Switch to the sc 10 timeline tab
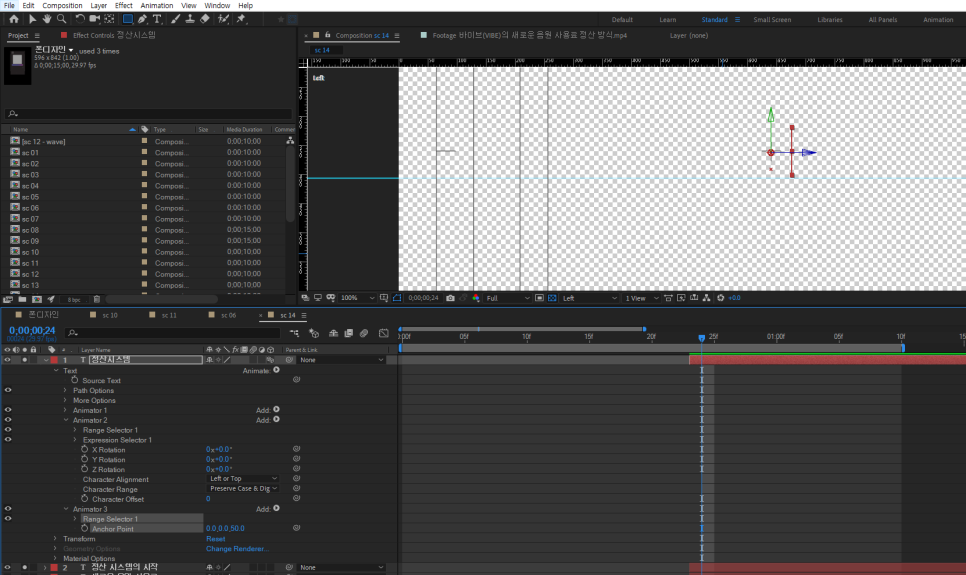This screenshot has width=966, height=575. point(110,315)
